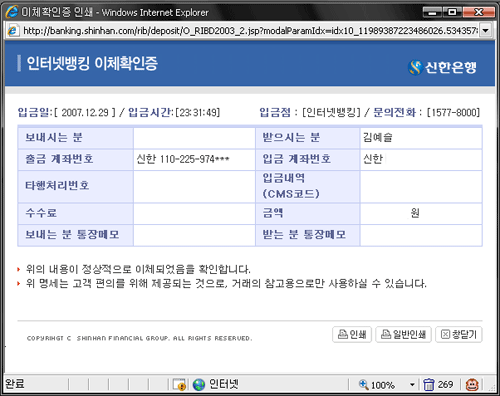
Task: Click the popup blocker icon in status bar
Action: click(x=179, y=384)
